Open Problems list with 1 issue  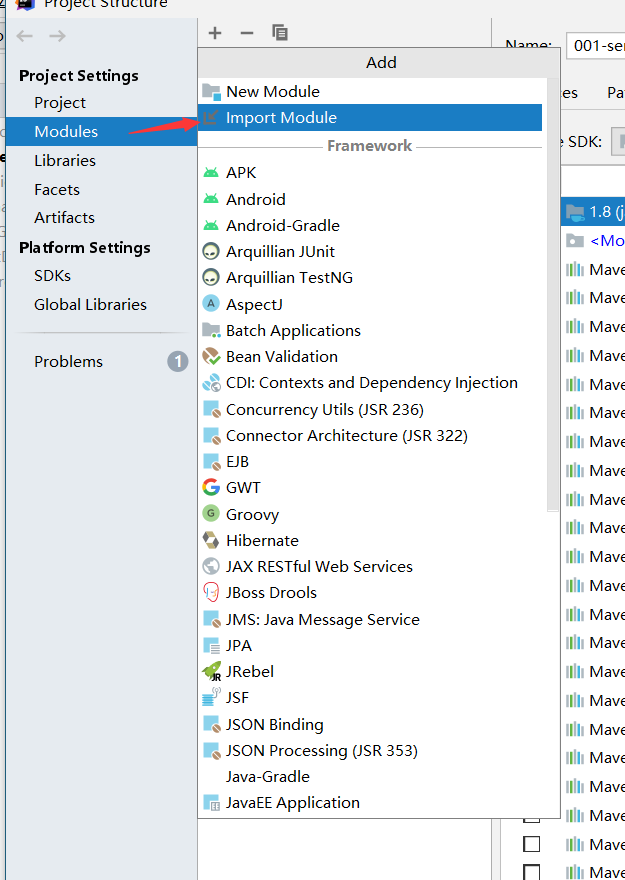pos(68,362)
